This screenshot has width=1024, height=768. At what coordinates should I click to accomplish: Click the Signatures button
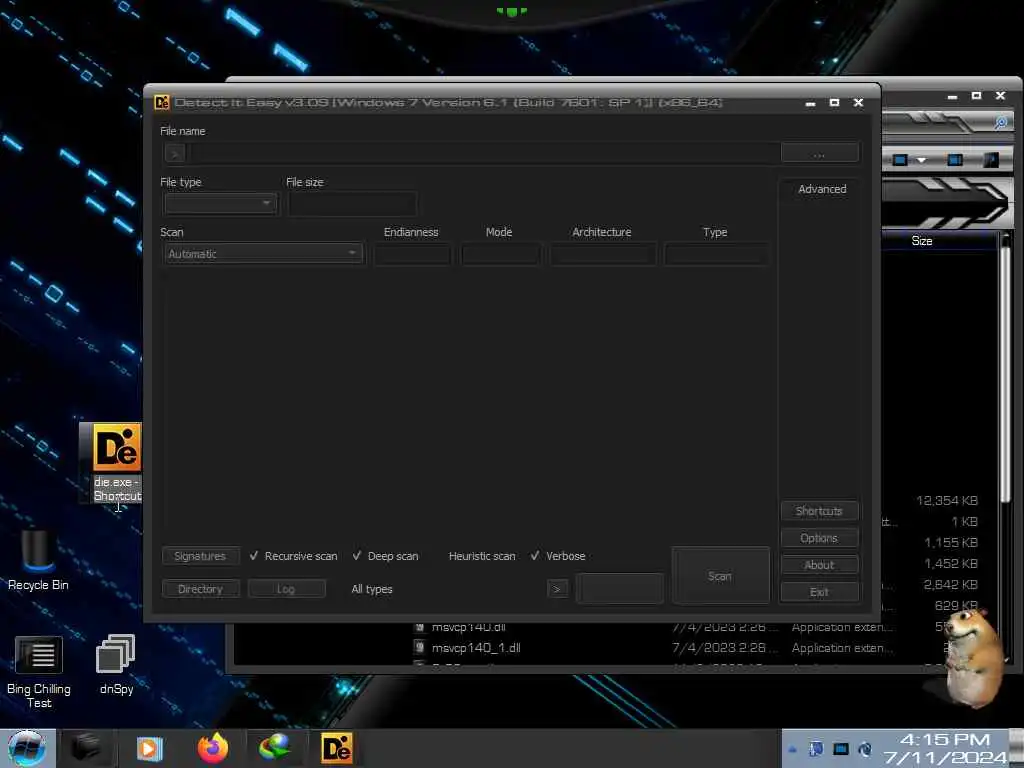[200, 556]
